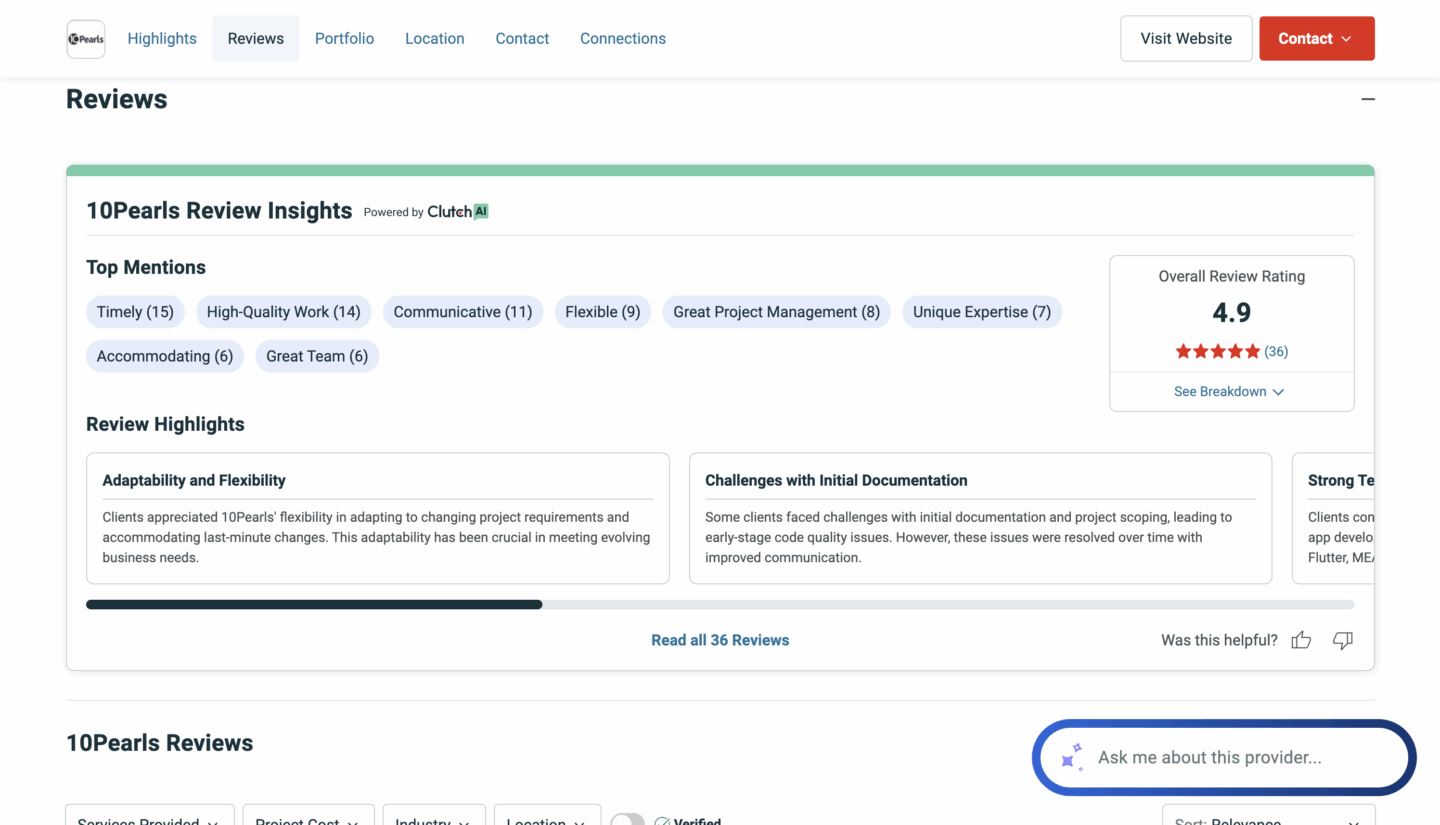Click the Review Highlights heading

[165, 424]
